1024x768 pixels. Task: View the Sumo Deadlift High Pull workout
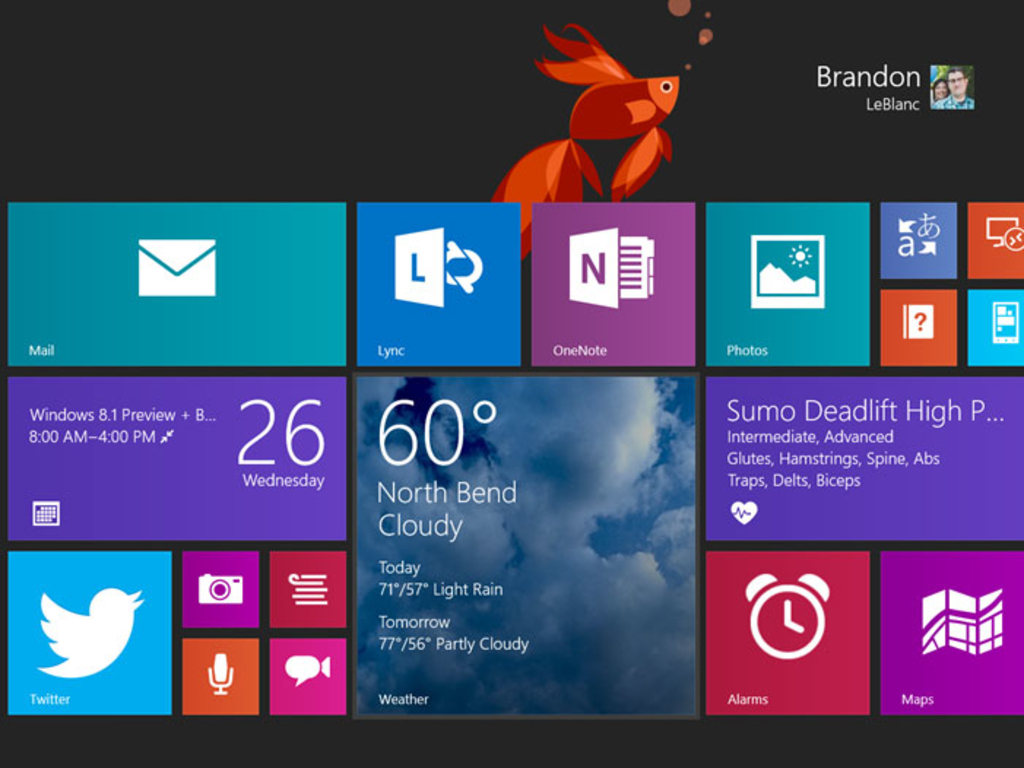point(866,456)
